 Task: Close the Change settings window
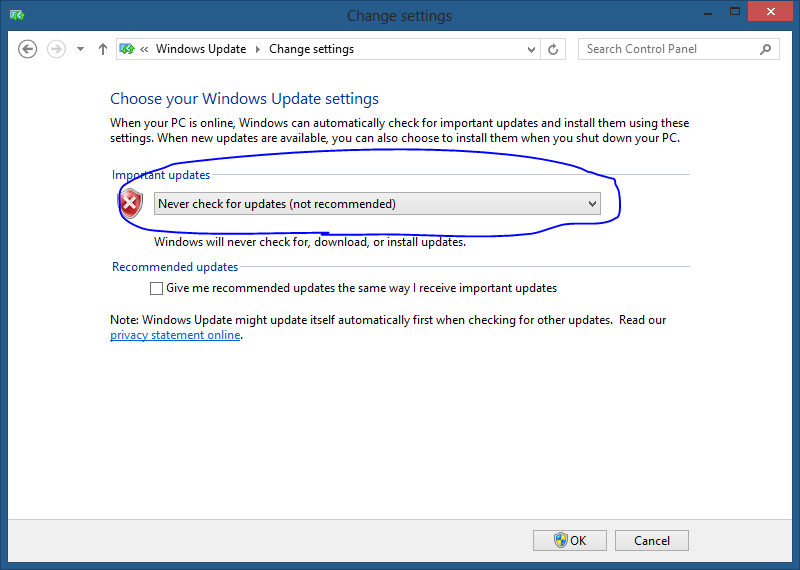point(770,11)
